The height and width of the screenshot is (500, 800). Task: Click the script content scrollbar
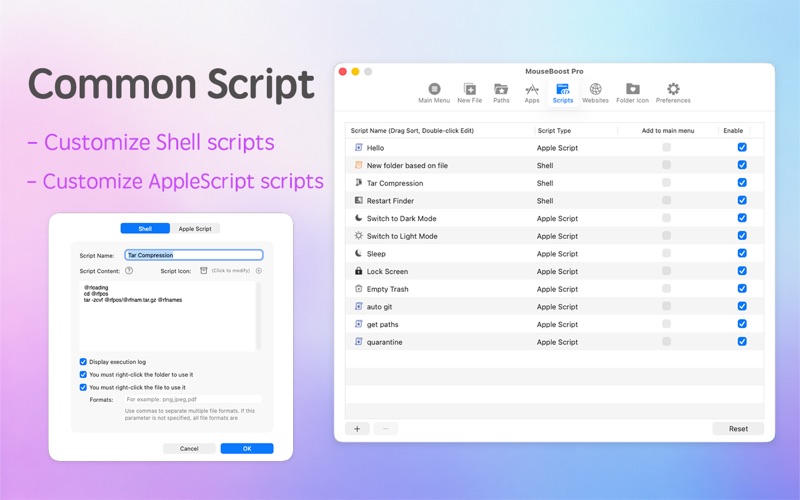coord(258,316)
